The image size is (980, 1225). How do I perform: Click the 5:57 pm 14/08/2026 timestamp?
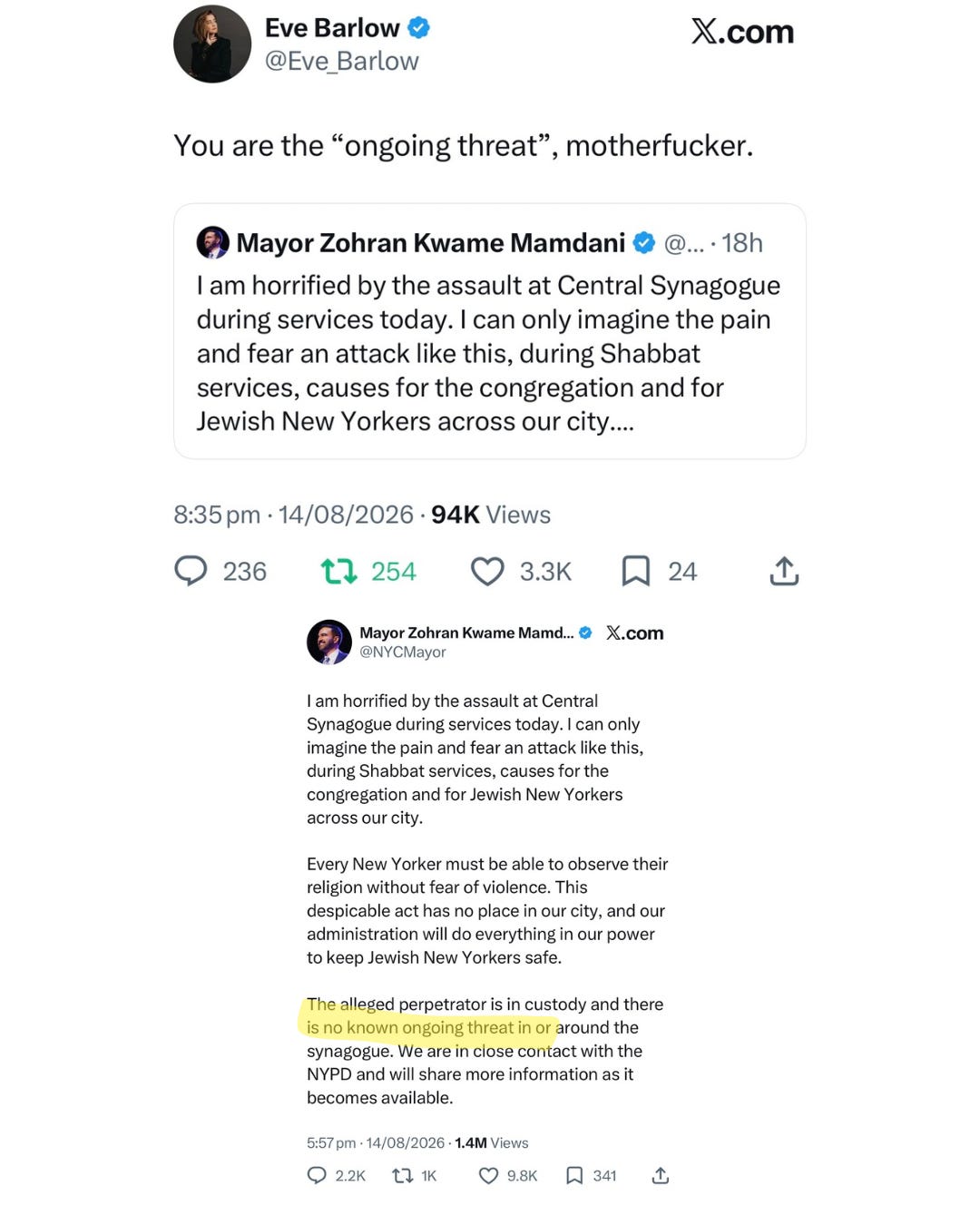click(376, 1142)
